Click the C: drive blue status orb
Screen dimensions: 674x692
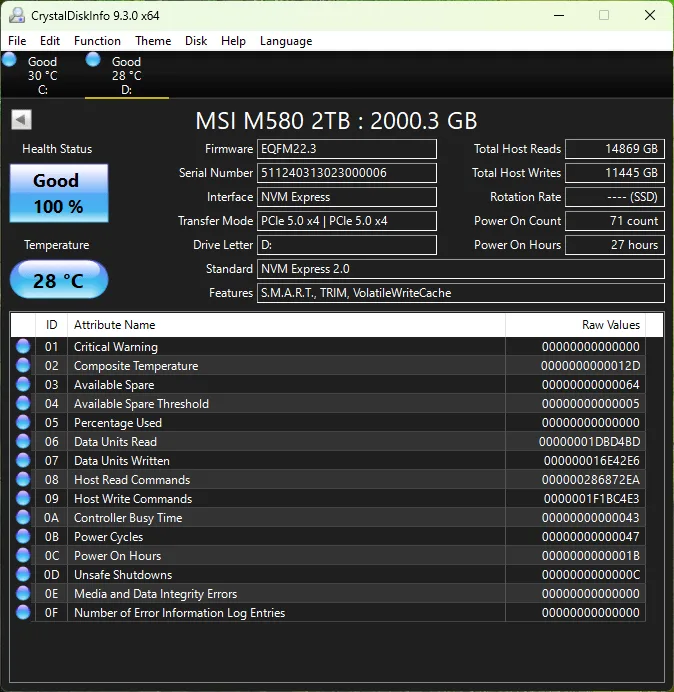(x=9, y=59)
